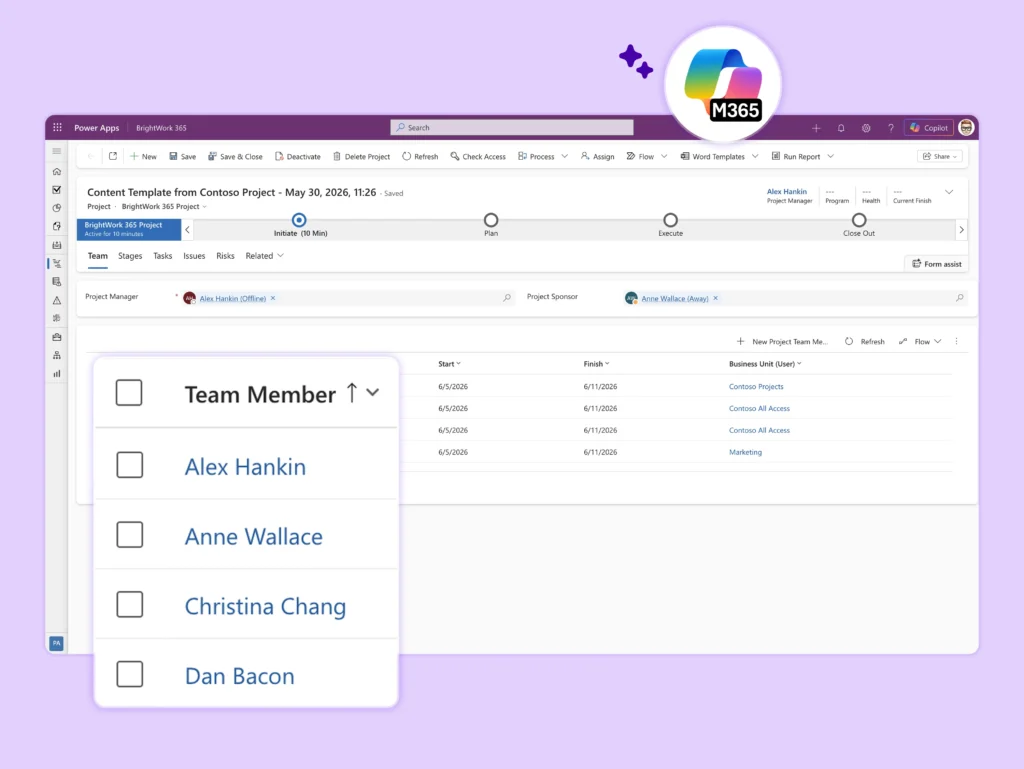Image resolution: width=1024 pixels, height=769 pixels.
Task: Open the Related tab dropdown
Action: tap(264, 256)
